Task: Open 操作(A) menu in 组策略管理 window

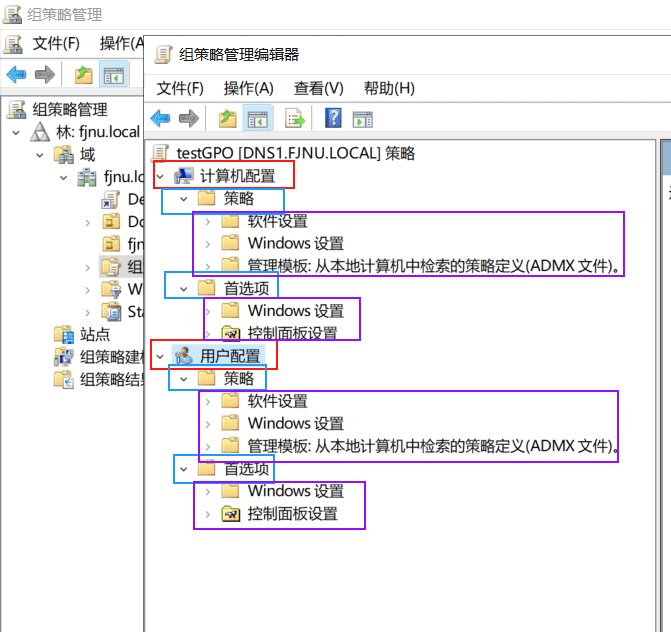Action: point(122,43)
